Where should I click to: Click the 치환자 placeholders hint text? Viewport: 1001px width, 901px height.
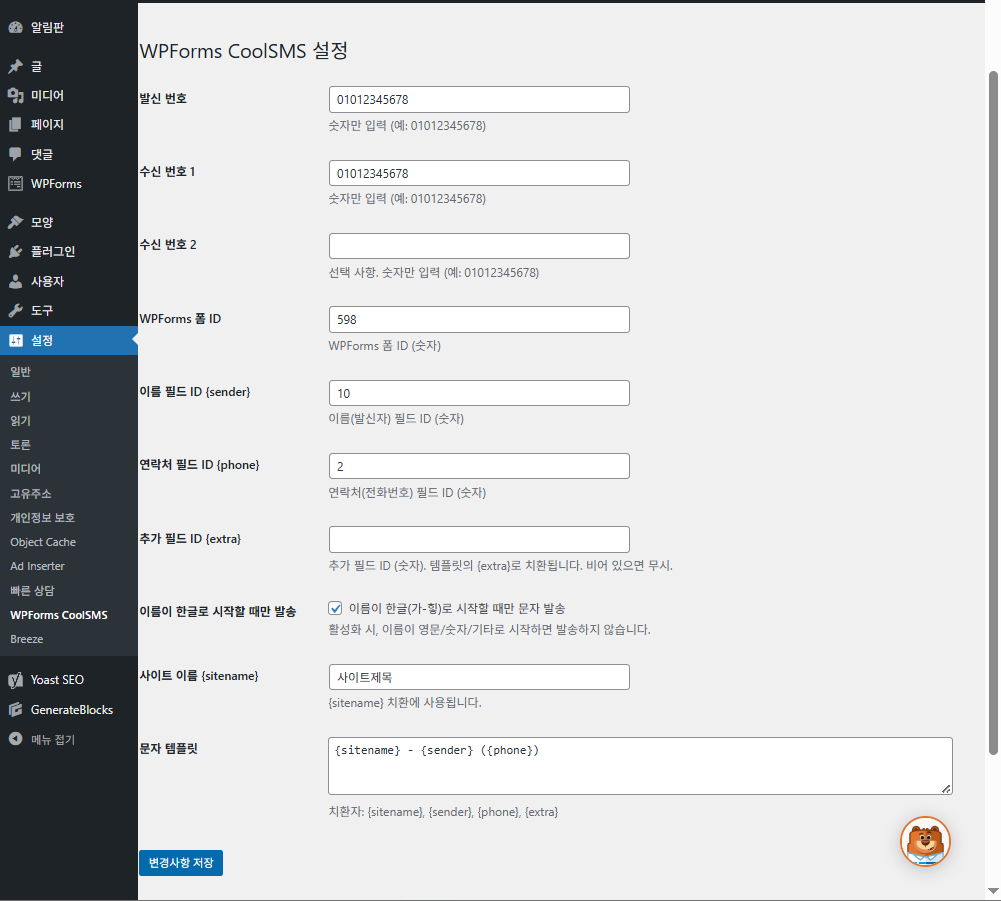coord(443,812)
